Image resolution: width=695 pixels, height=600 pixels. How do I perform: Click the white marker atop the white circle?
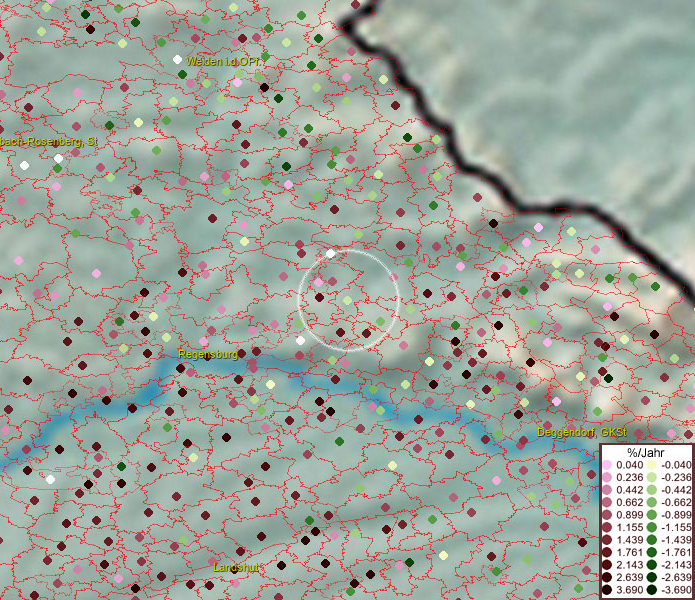(x=331, y=253)
